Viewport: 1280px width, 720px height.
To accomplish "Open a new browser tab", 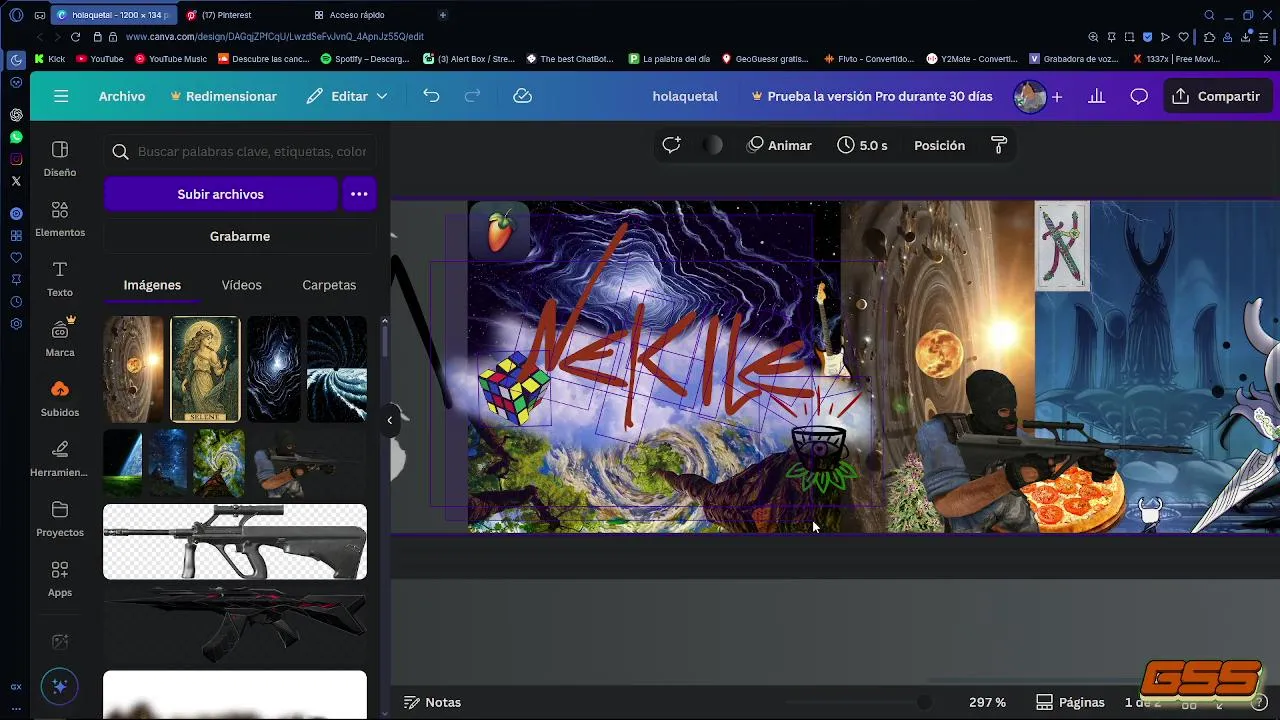I will (443, 15).
